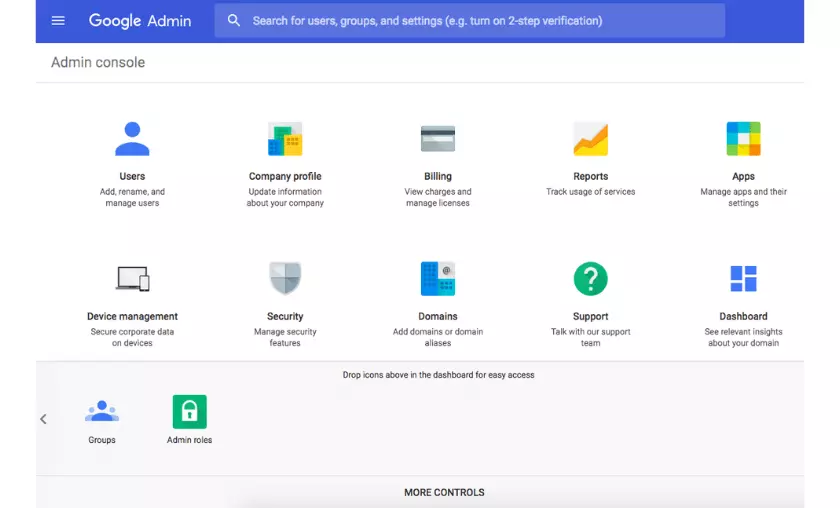840x508 pixels.
Task: Click the Device management label
Action: pyautogui.click(x=132, y=317)
